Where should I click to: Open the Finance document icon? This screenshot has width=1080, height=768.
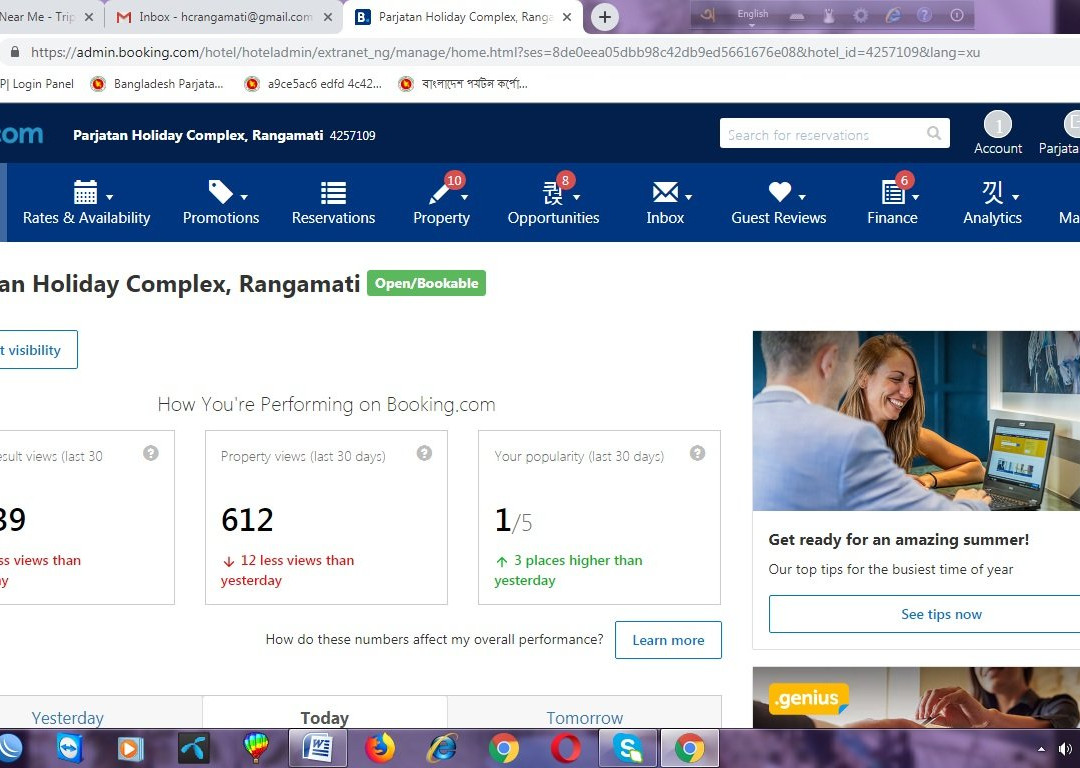click(892, 192)
